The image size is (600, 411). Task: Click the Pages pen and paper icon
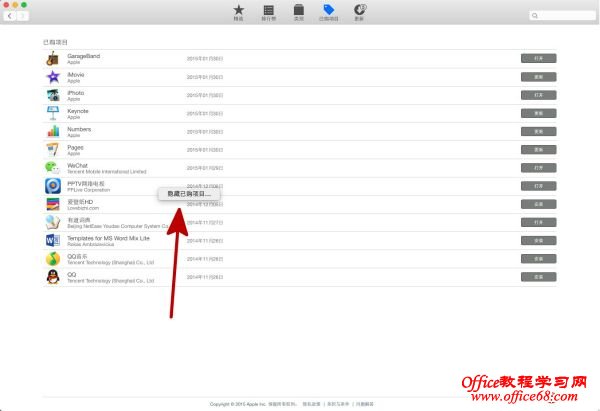(53, 150)
